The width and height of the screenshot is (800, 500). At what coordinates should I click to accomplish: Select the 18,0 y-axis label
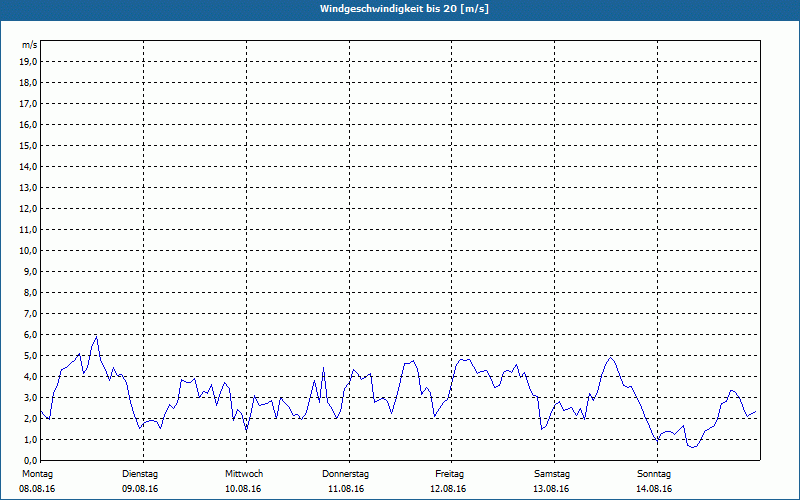coord(28,83)
